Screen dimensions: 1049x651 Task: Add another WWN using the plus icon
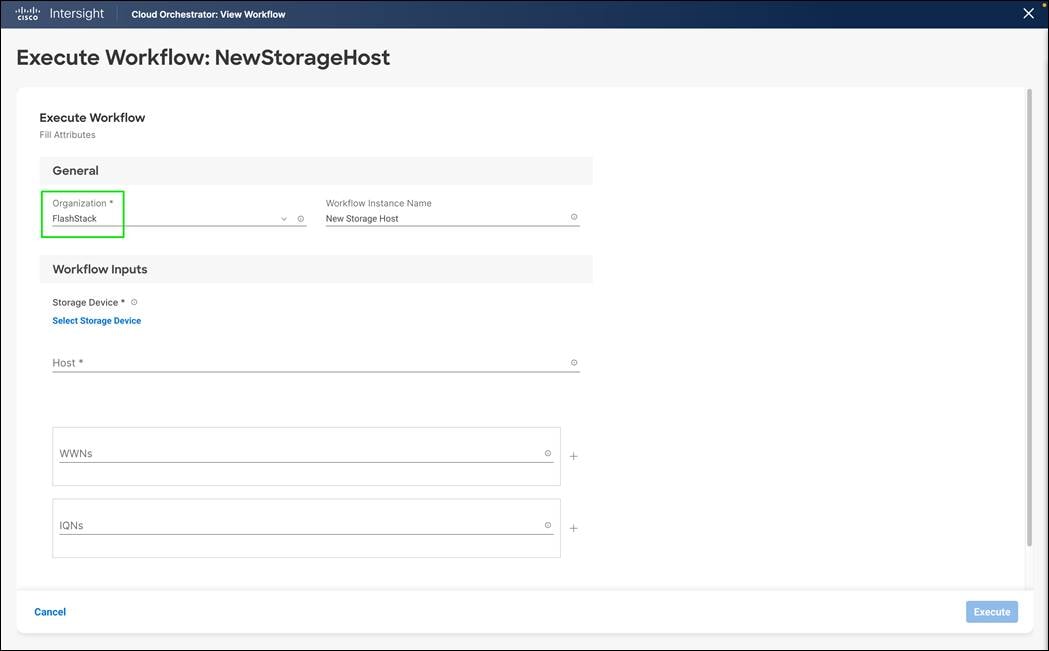click(573, 456)
